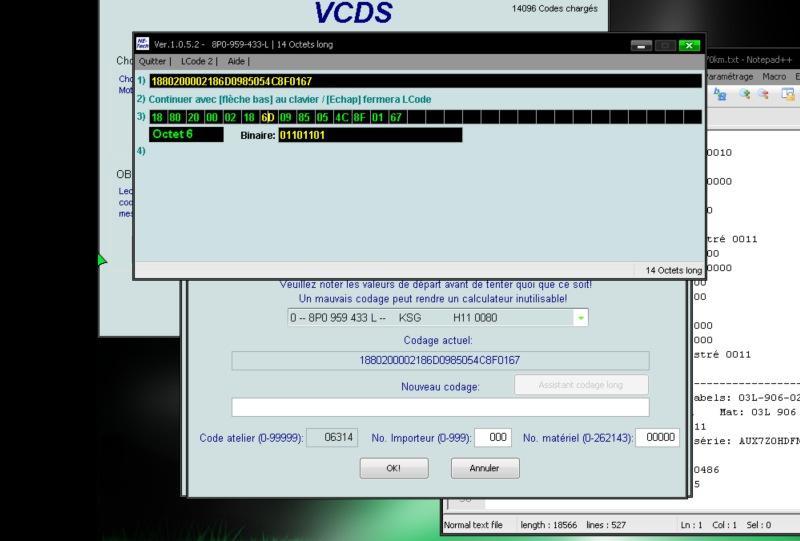Select the byte cell 4C
The image size is (800, 541).
(341, 117)
